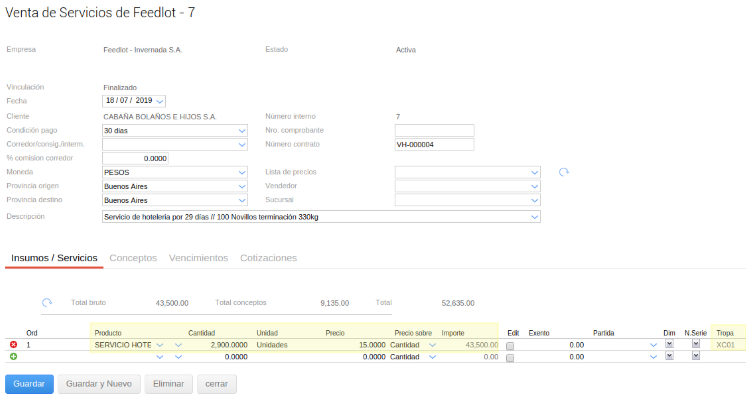Click the refresh icon next to Total bruto

(47, 303)
